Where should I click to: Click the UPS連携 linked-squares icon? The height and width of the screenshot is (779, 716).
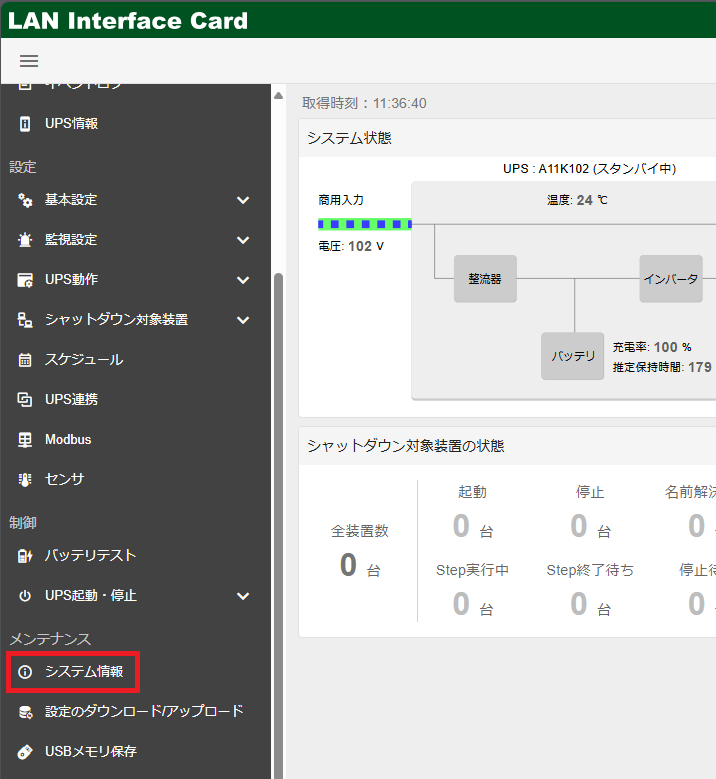25,399
